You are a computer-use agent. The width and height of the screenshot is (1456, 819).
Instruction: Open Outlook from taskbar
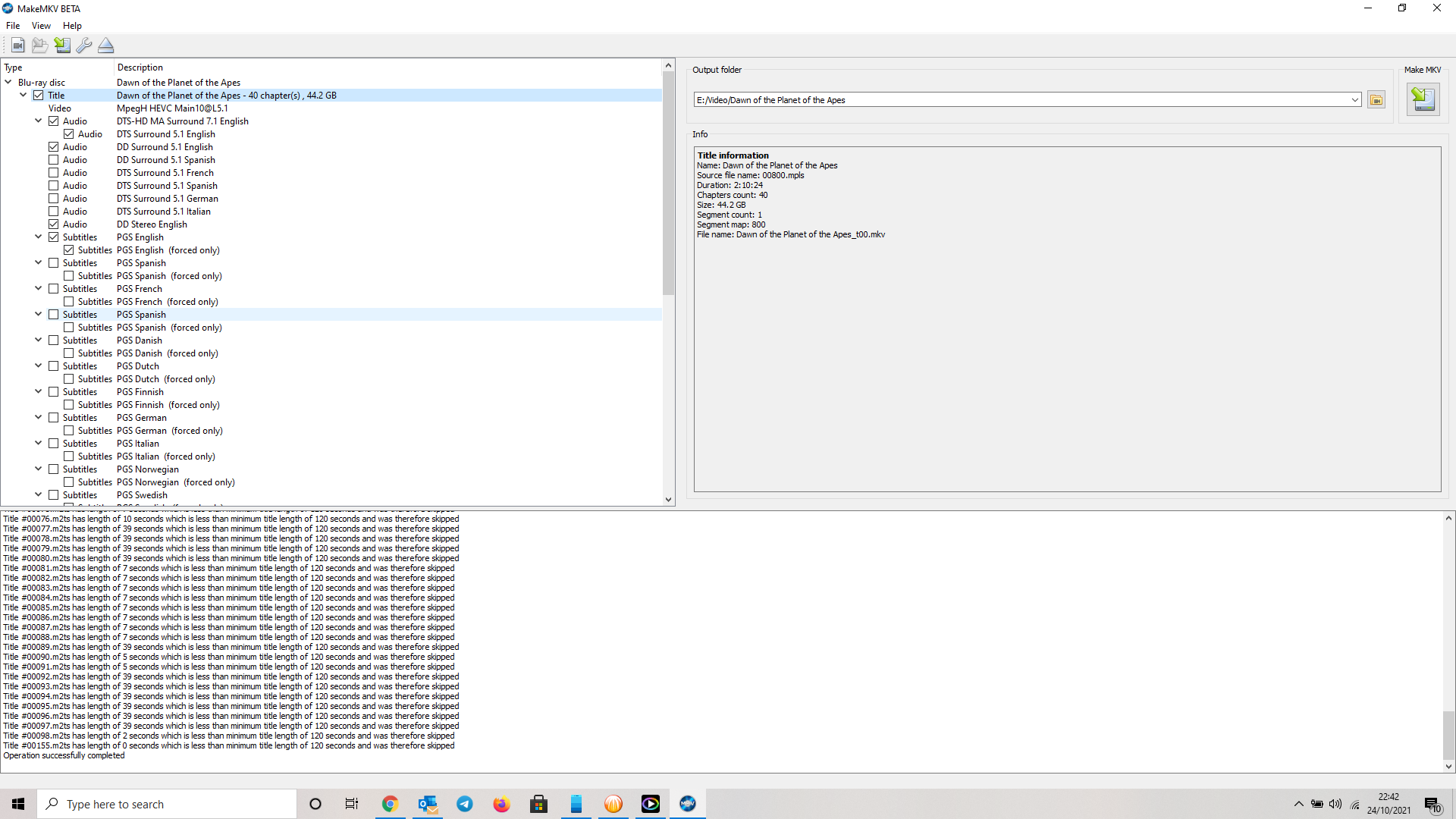click(428, 804)
